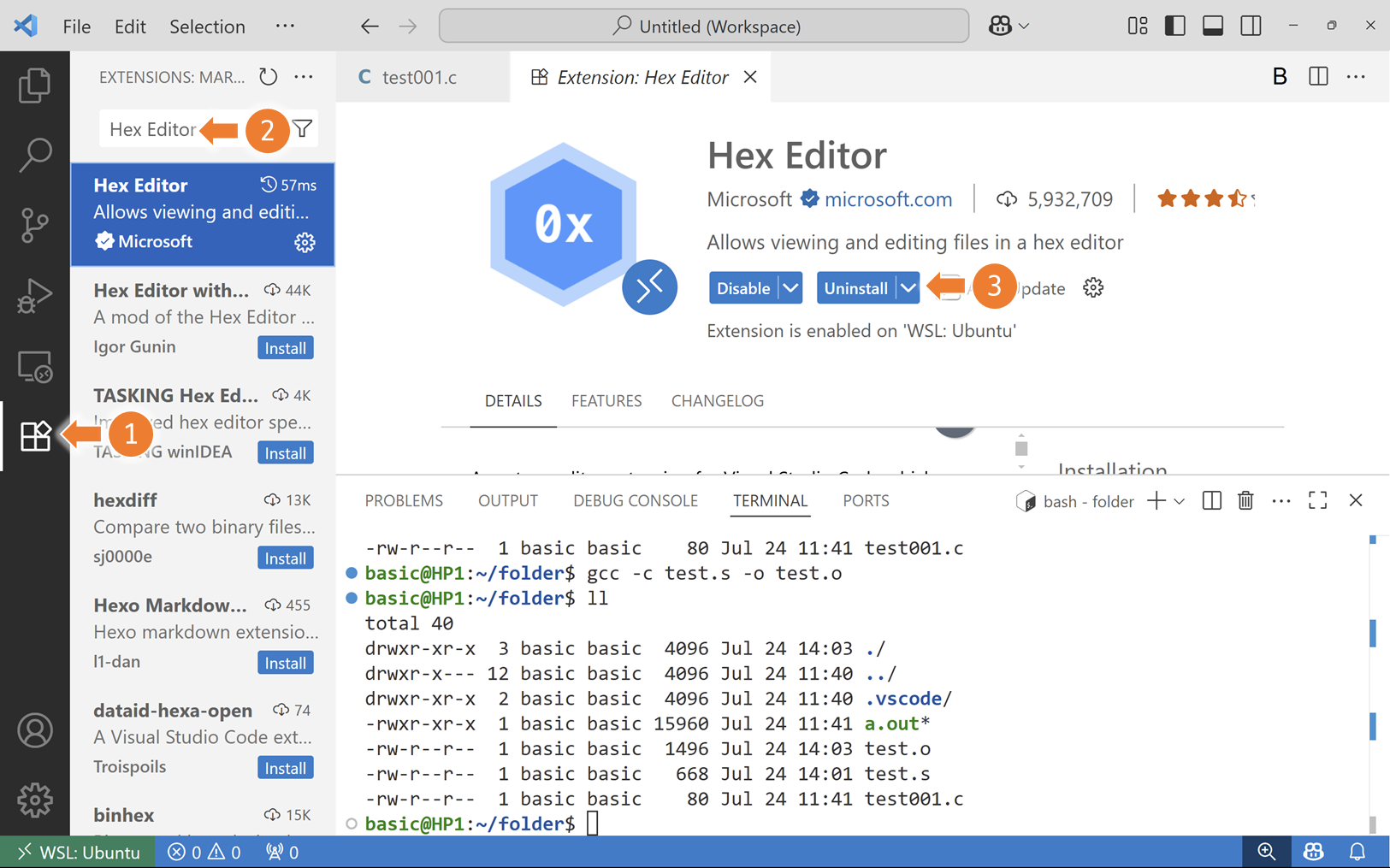
Task: Open the Run and Debug view
Action: pos(34,296)
